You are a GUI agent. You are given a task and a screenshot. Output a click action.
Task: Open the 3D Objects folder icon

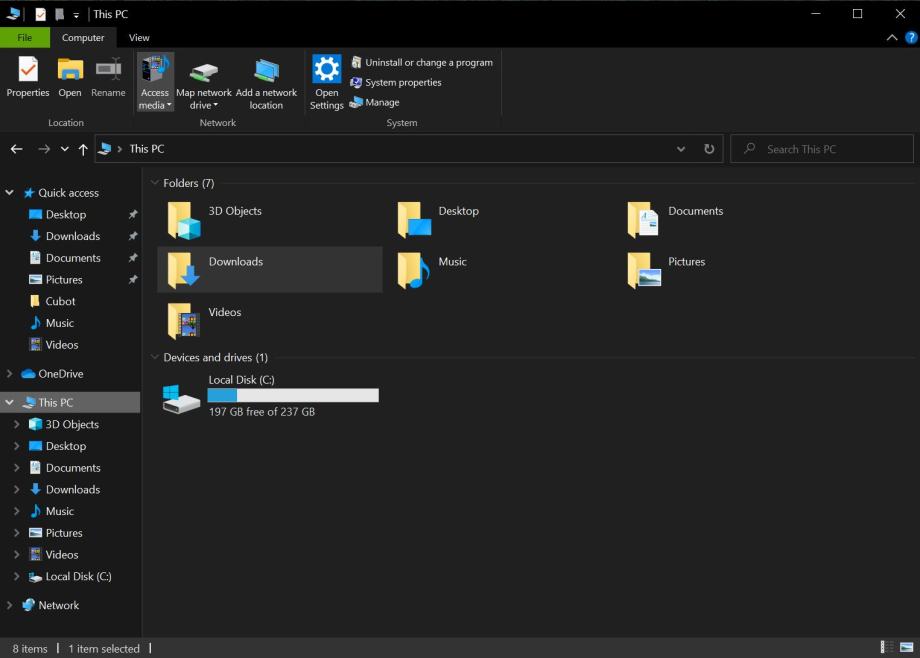pos(183,220)
